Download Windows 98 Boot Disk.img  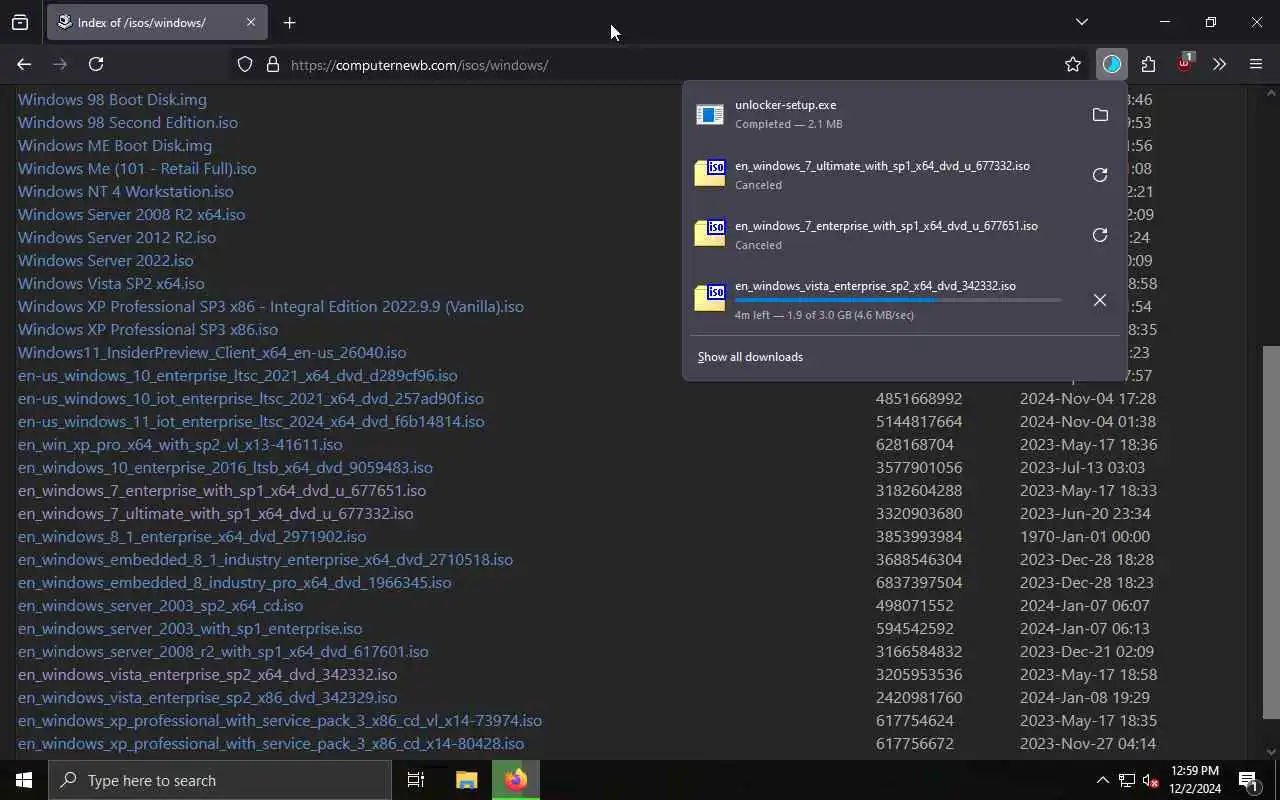click(112, 100)
